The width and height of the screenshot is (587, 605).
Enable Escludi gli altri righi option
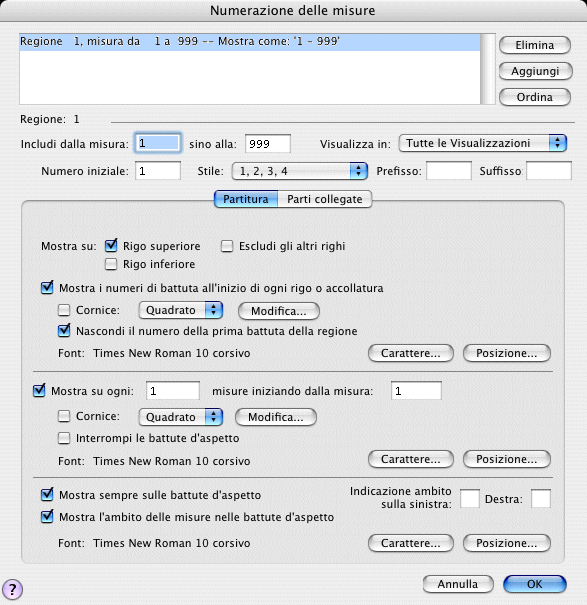[x=227, y=246]
